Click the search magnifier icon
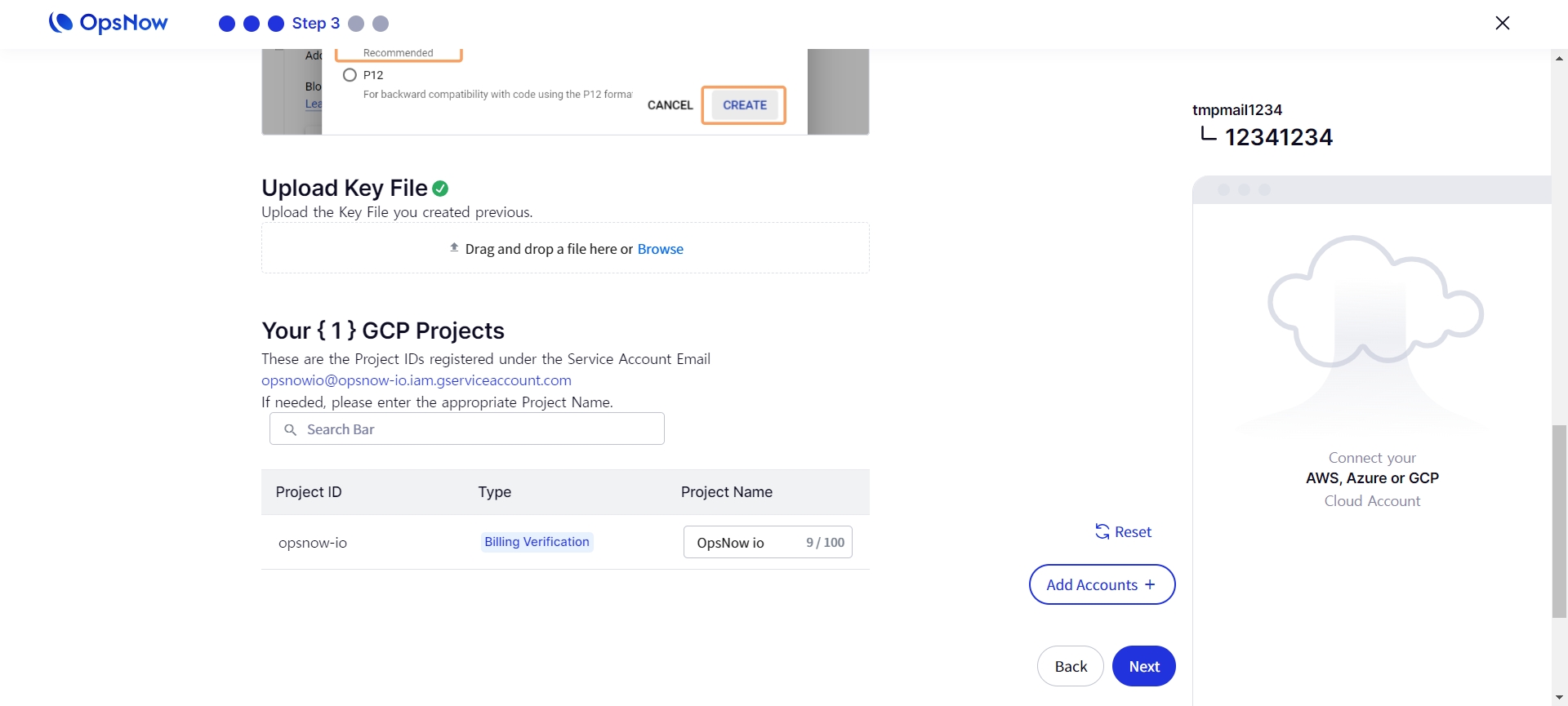 290,429
